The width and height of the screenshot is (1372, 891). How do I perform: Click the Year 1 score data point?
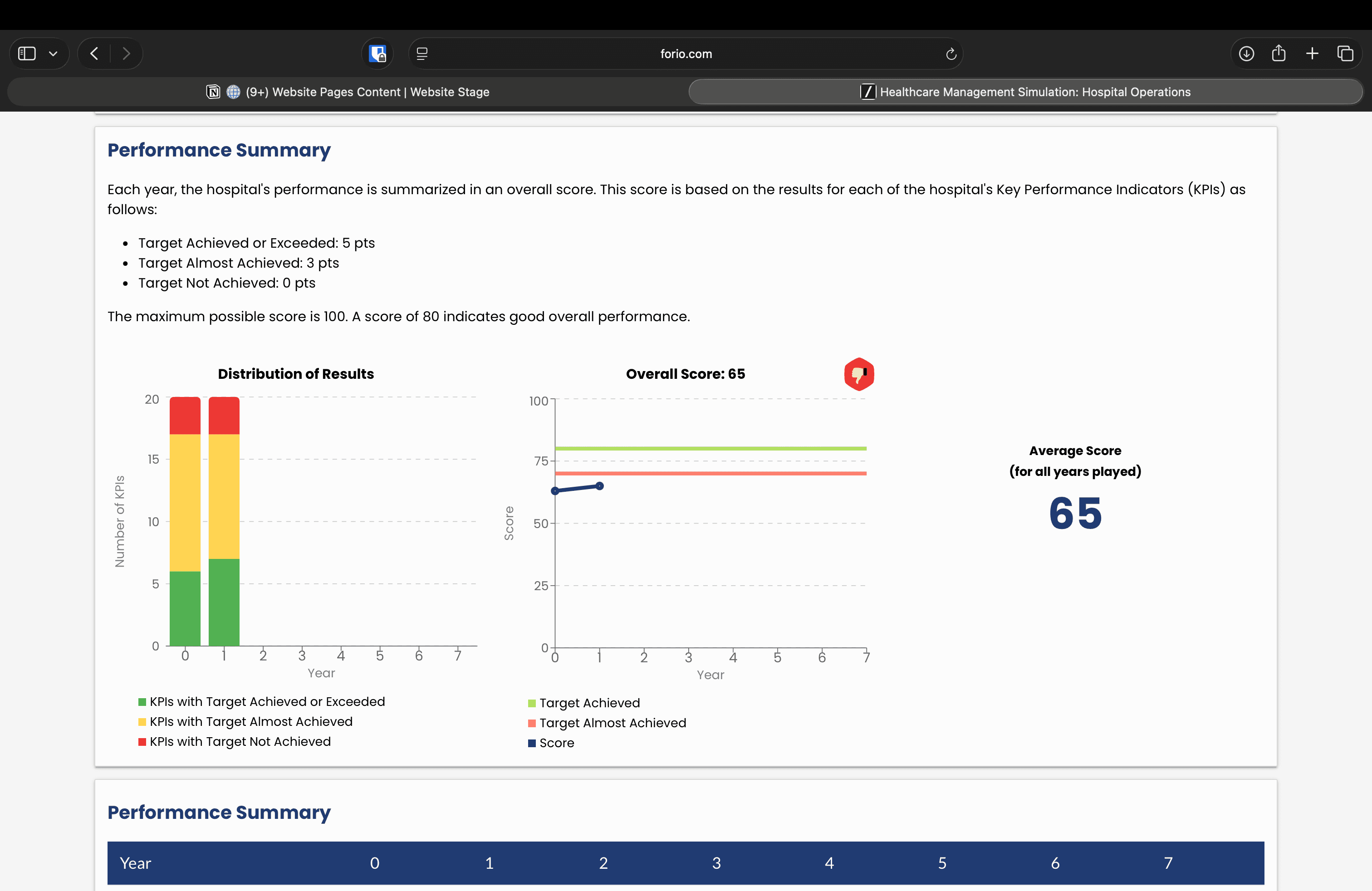tap(599, 486)
